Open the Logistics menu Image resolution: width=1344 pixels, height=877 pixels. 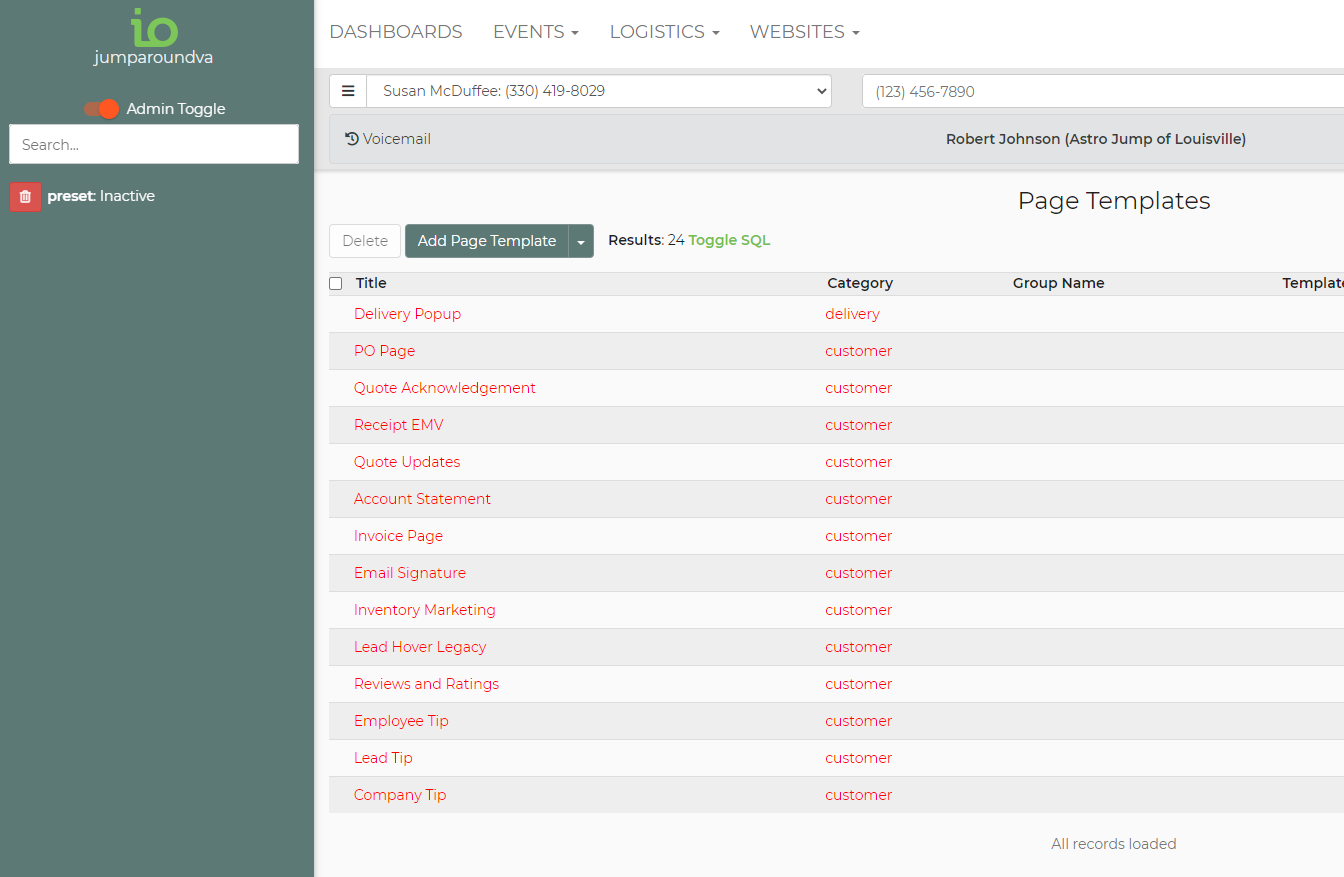664,32
